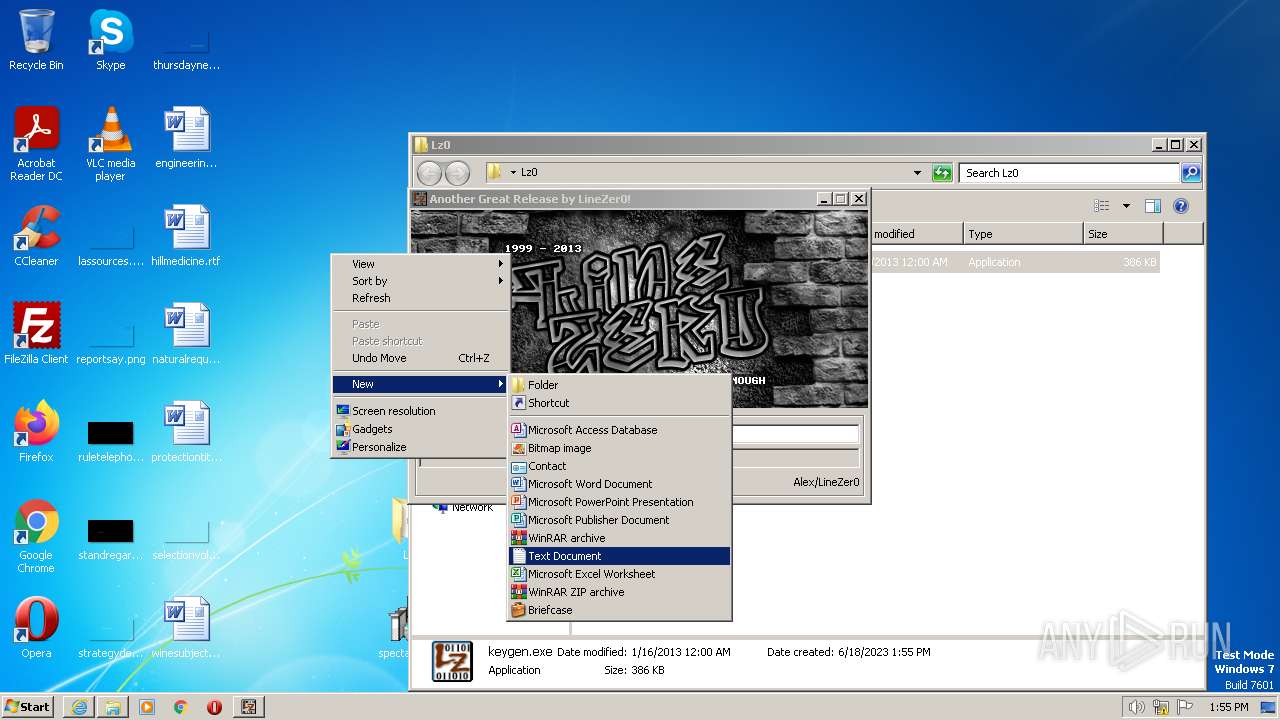Viewport: 1280px width, 720px height.
Task: Launch the FileZilla Client shortcut
Action: (x=36, y=334)
